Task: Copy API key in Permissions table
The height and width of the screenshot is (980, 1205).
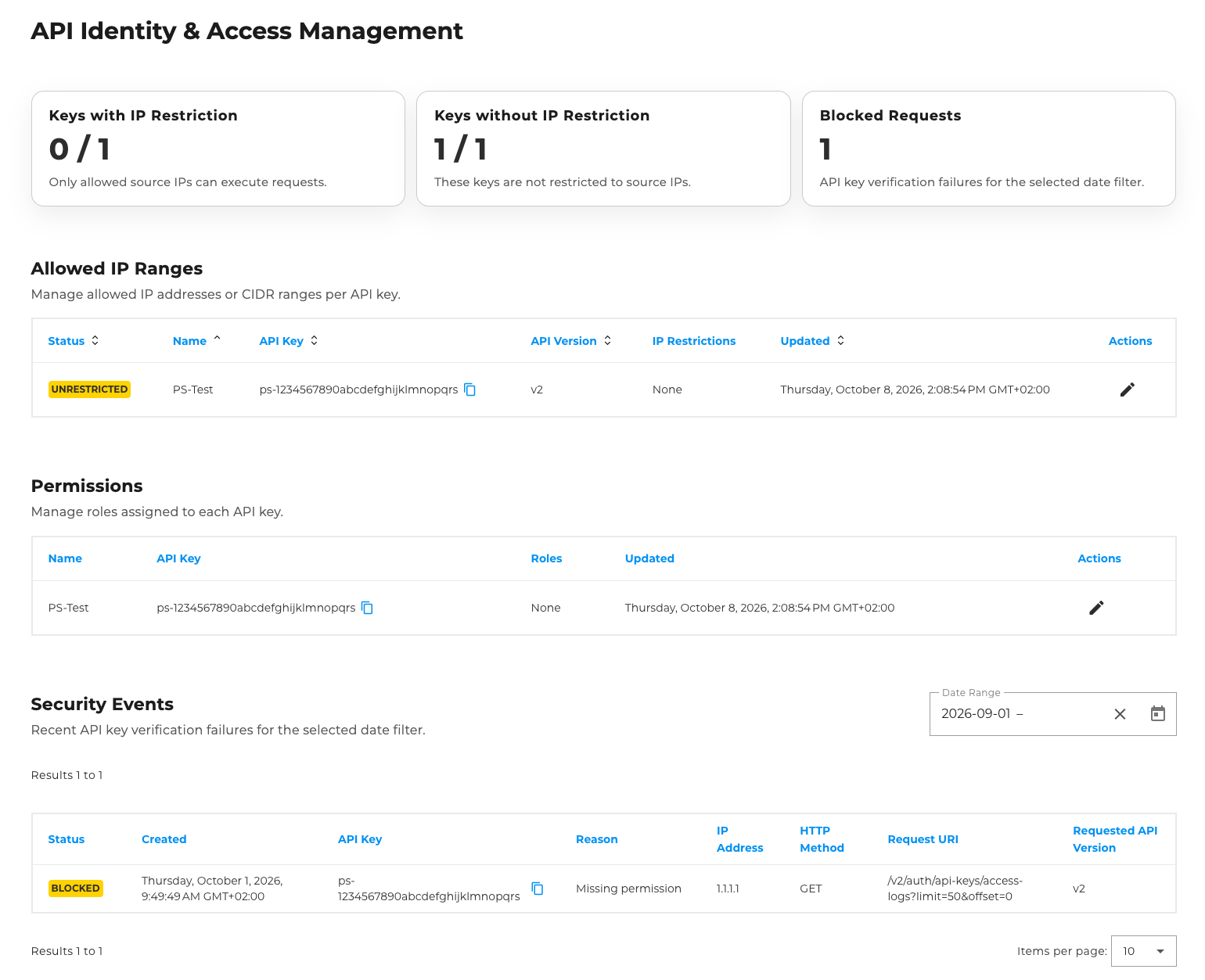Action: 367,608
